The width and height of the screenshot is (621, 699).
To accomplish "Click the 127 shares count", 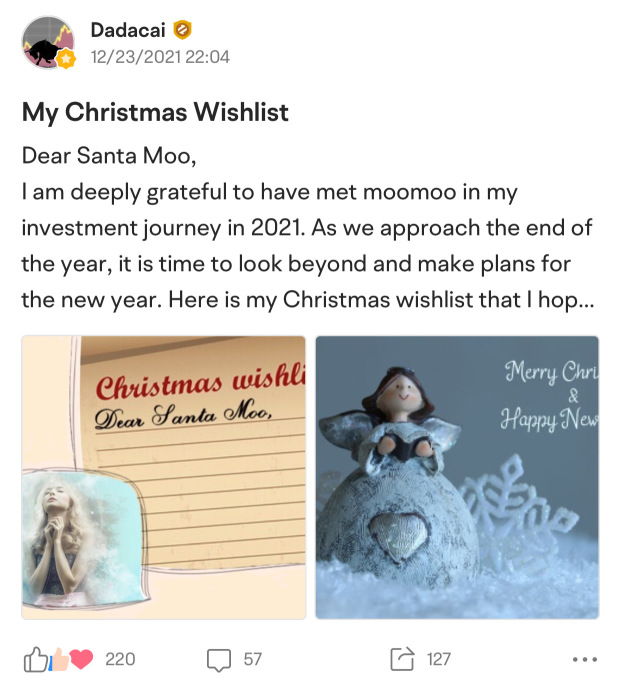I will tap(439, 659).
